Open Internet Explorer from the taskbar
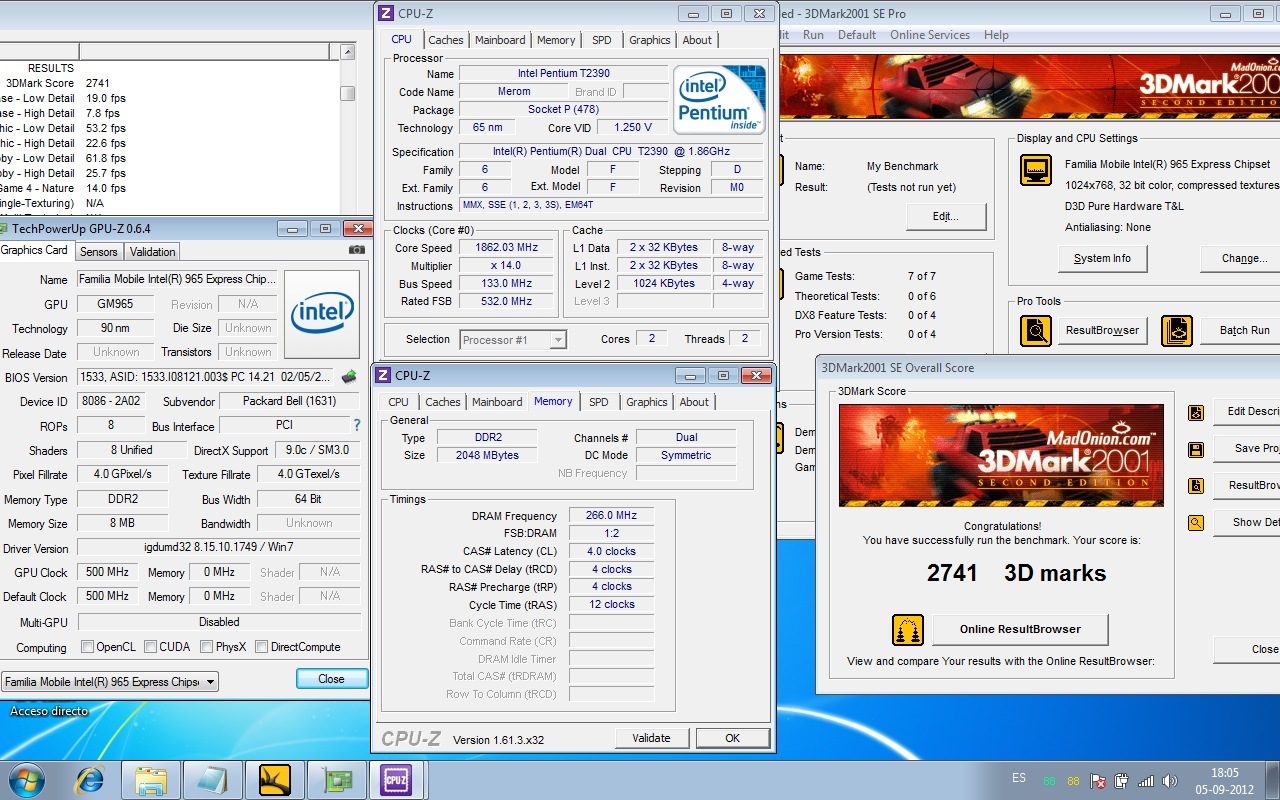Viewport: 1280px width, 800px height. click(x=91, y=780)
